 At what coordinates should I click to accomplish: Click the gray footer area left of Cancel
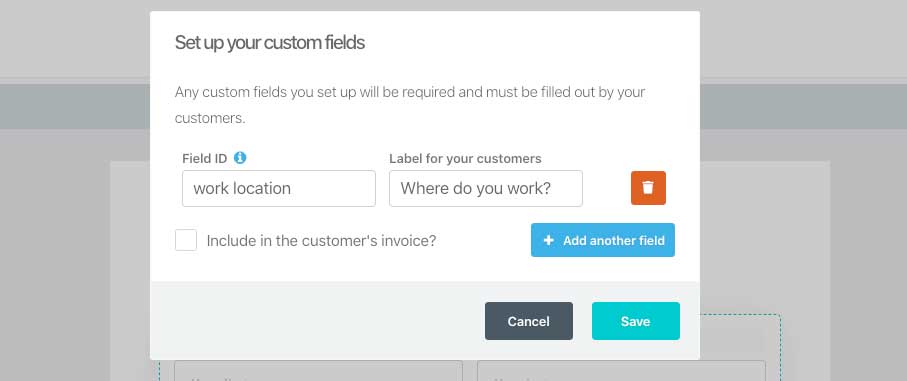[317, 321]
